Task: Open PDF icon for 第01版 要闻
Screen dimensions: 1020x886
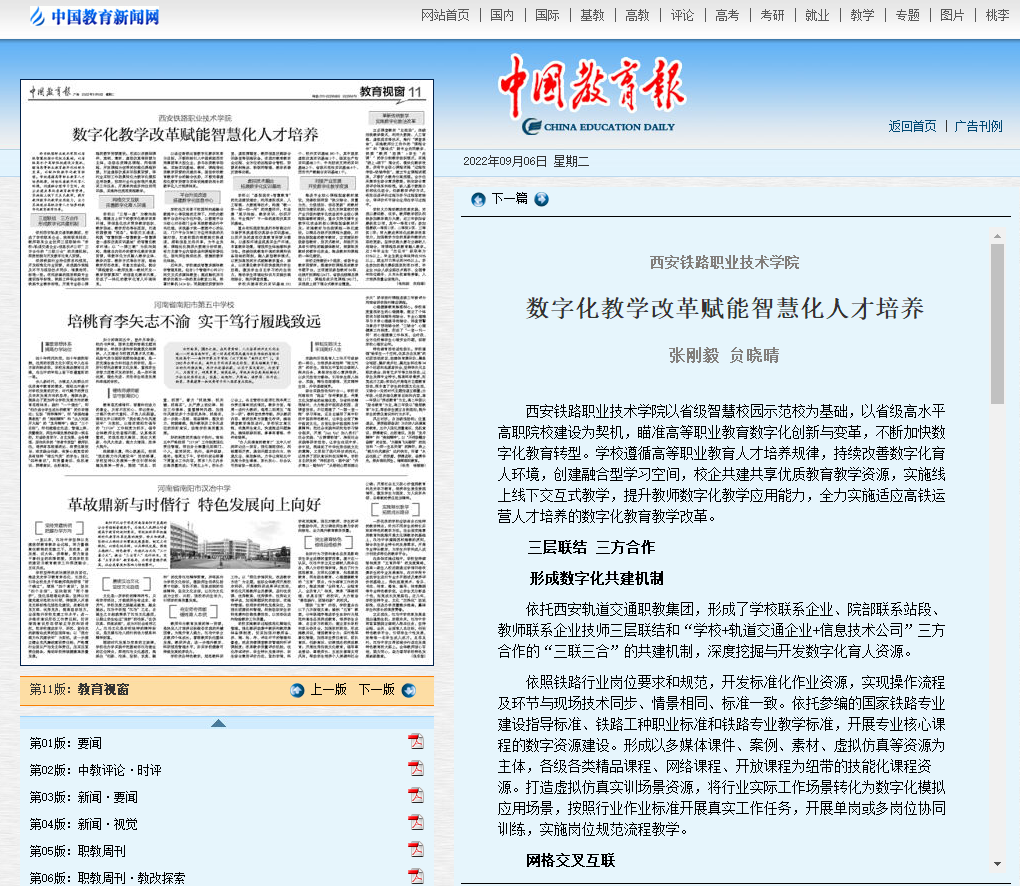Action: point(416,742)
